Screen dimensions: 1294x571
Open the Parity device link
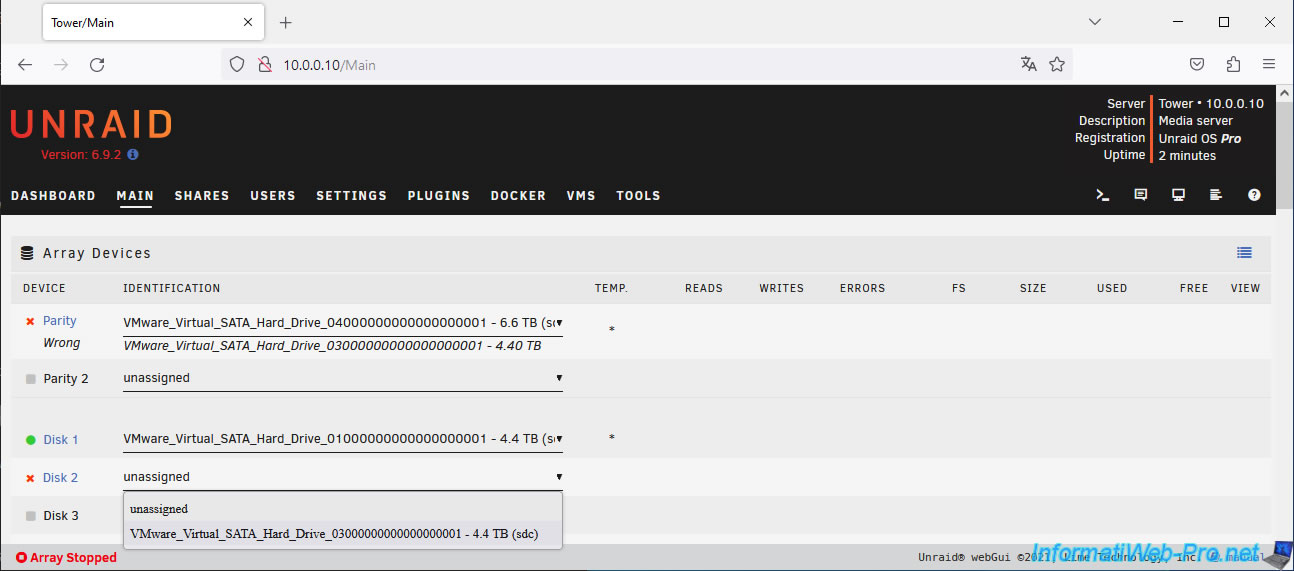point(60,321)
